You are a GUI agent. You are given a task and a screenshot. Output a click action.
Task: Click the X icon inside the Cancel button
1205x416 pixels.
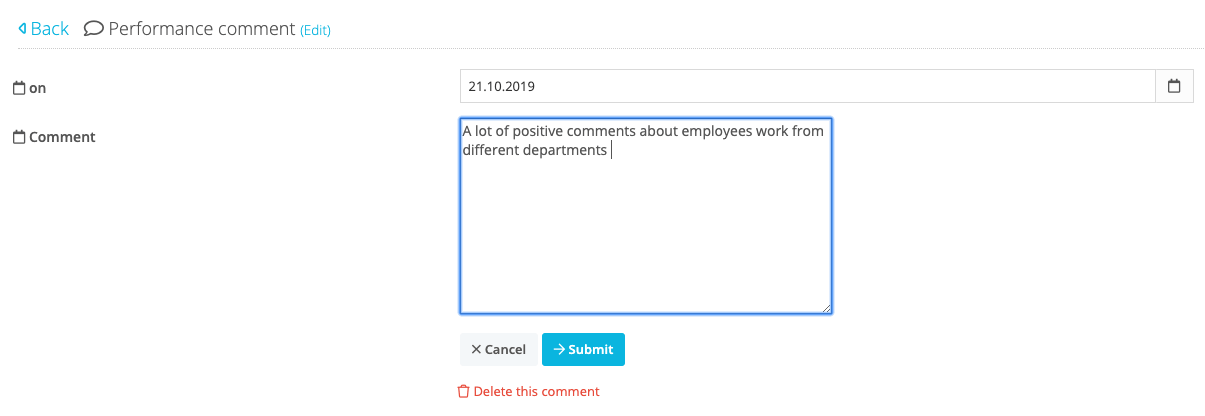[x=476, y=350]
